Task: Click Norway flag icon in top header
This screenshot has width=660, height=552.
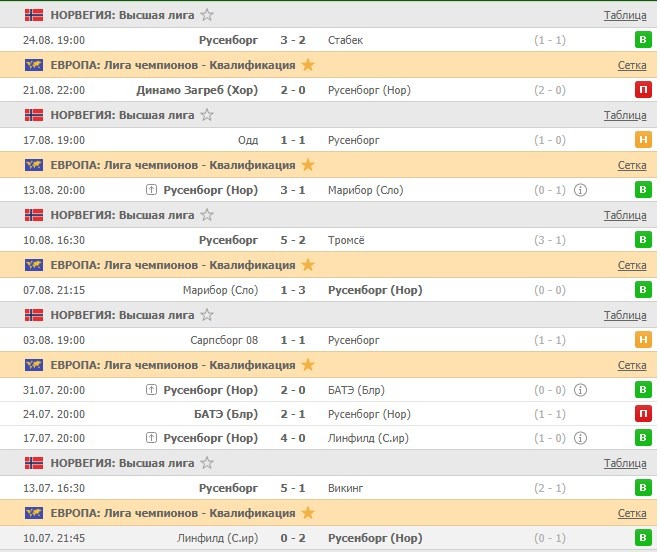Action: (x=34, y=15)
